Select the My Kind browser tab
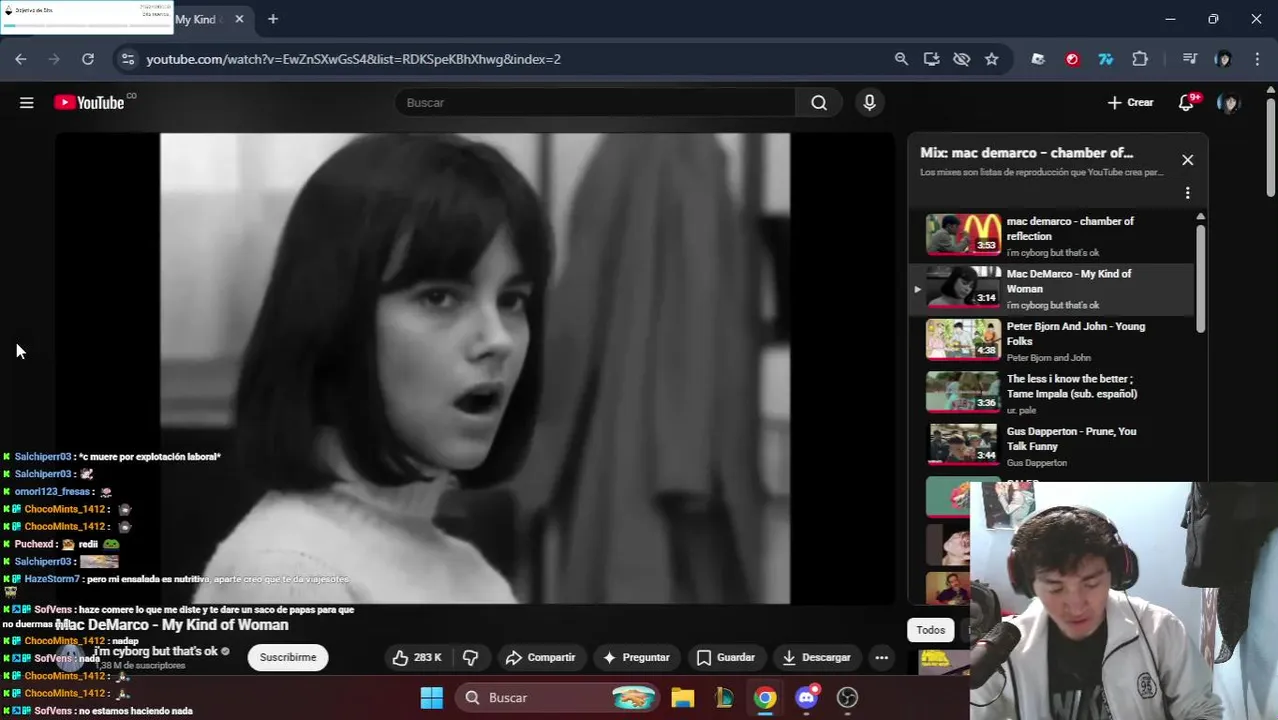 click(x=200, y=19)
